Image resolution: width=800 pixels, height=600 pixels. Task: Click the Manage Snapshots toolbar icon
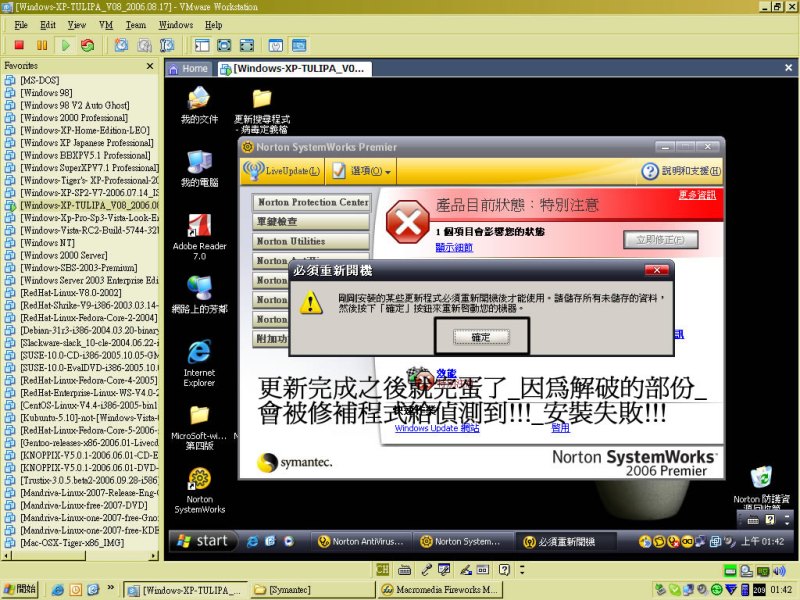point(167,45)
